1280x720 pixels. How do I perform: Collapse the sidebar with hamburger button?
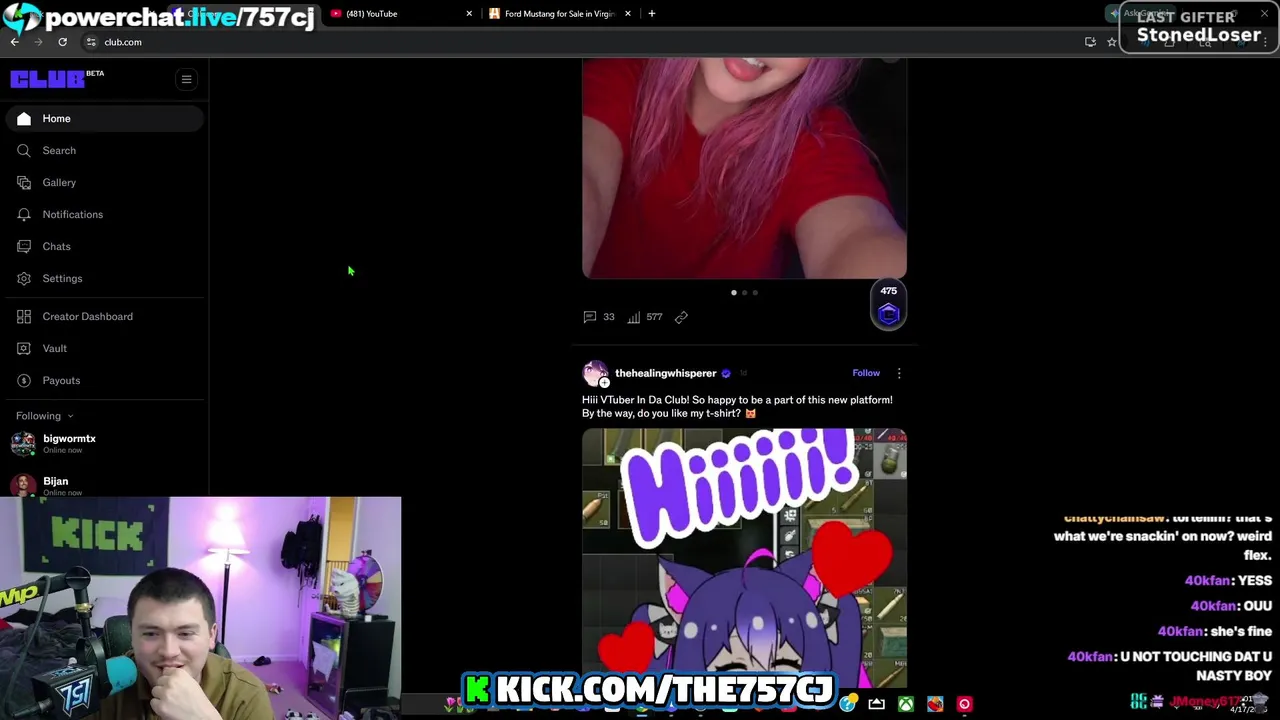coord(186,79)
